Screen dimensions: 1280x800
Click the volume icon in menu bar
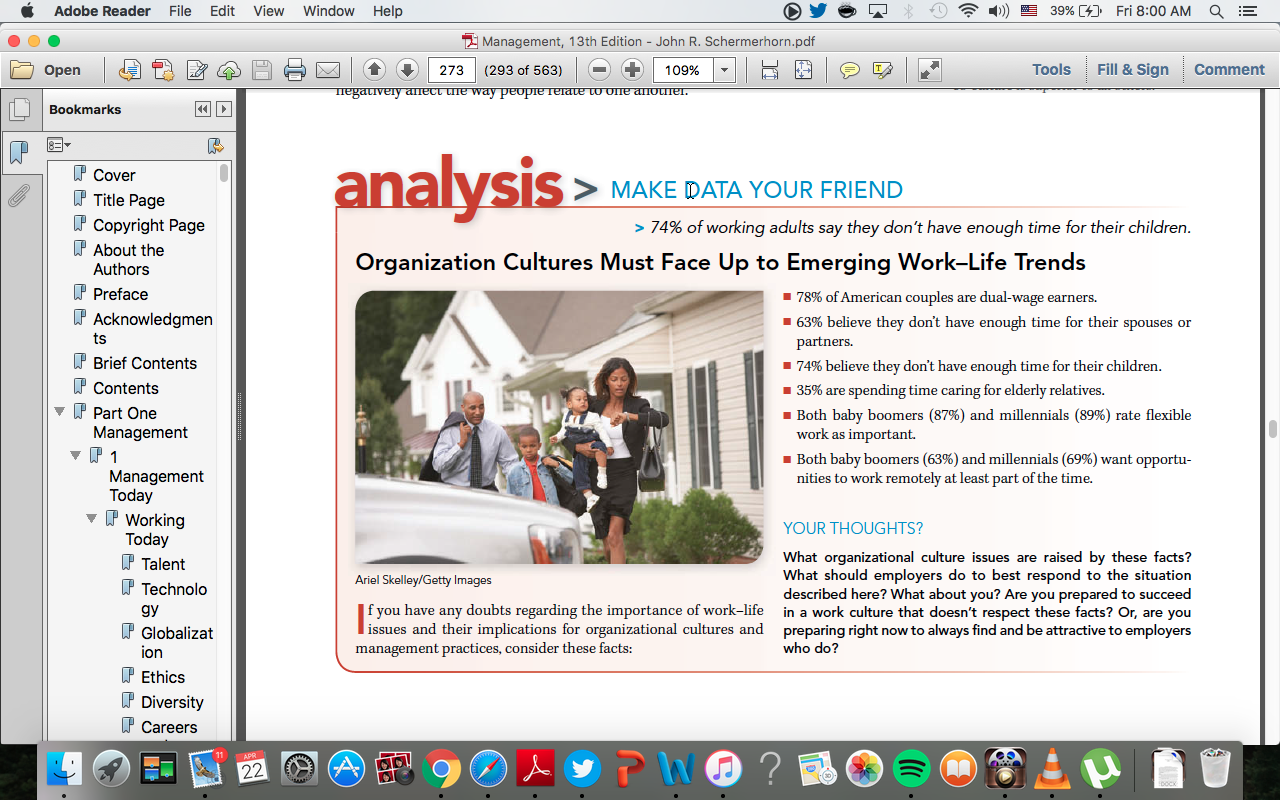[x=998, y=11]
